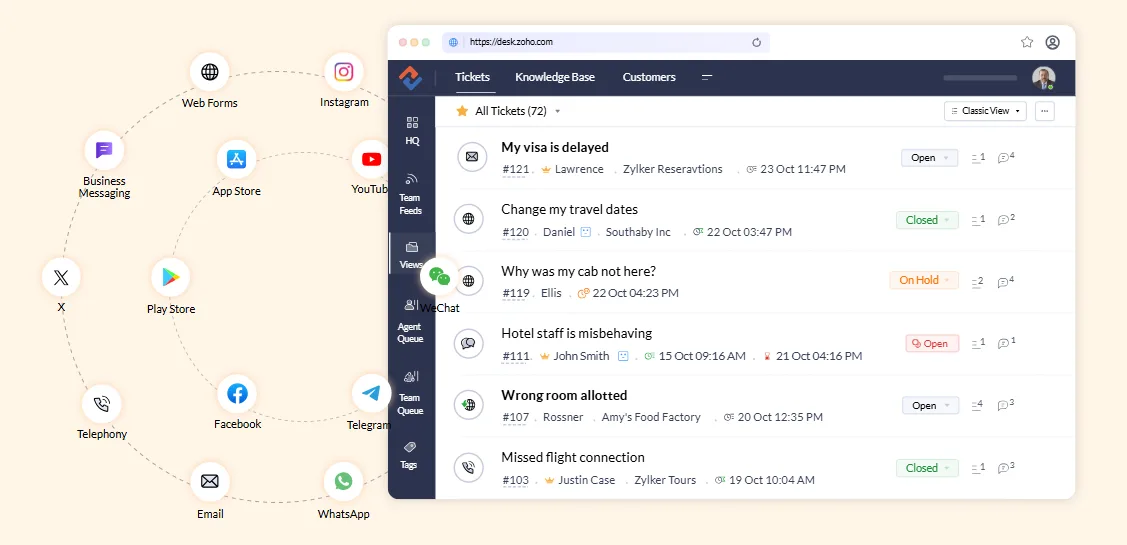Switch to the Knowledge Base tab
Screen dimensions: 1127x545
point(554,77)
